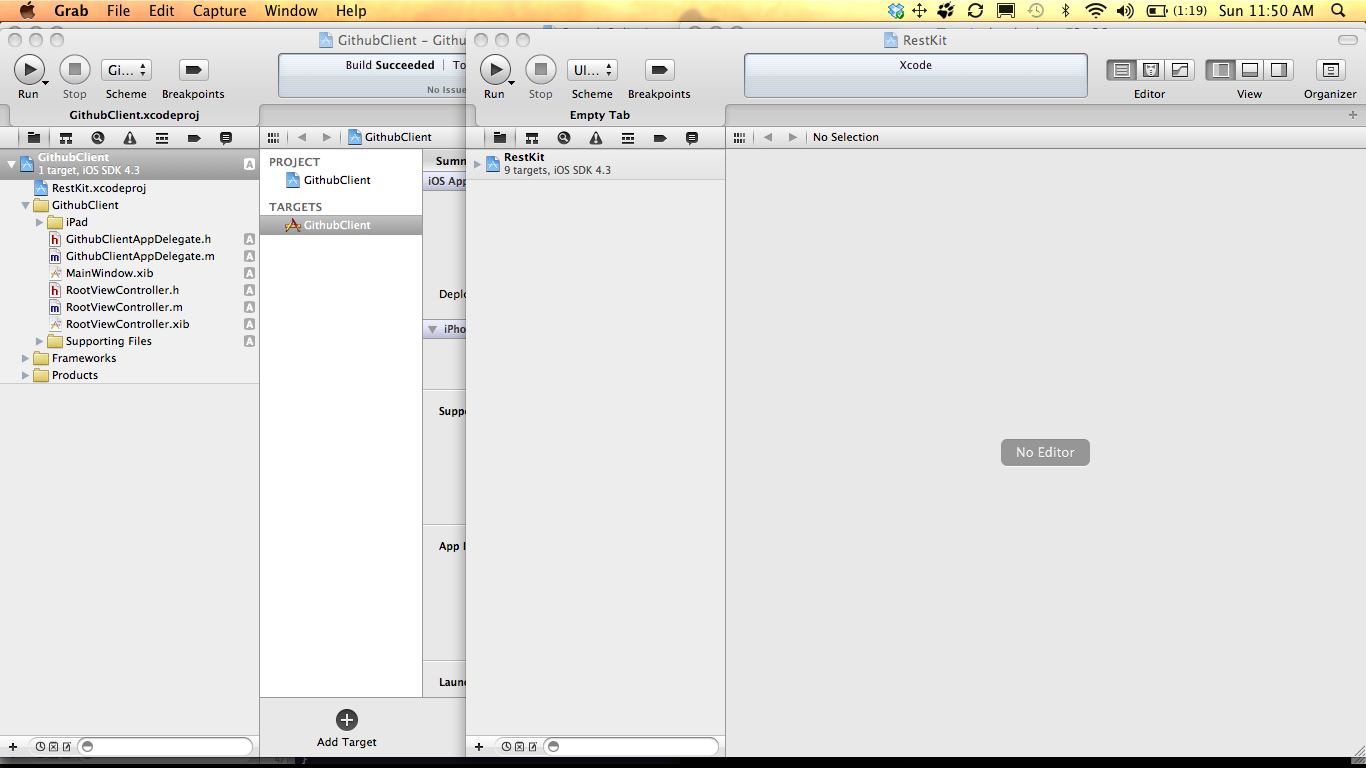Image resolution: width=1366 pixels, height=768 pixels.
Task: Select the Assistant editor icon
Action: [1151, 70]
